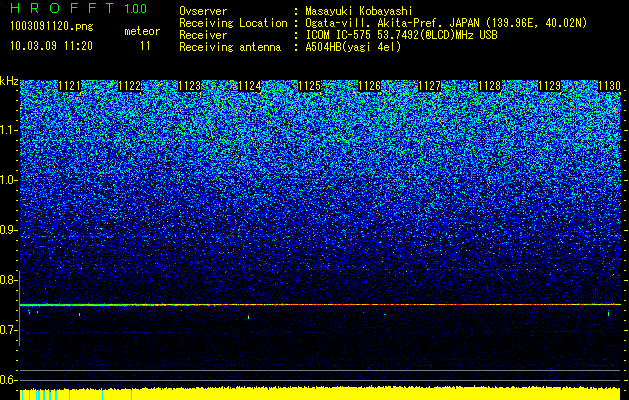Select the ICOM IC-575 53.7492 MHz USB text
This screenshot has width=629, height=400.
[x=401, y=35]
